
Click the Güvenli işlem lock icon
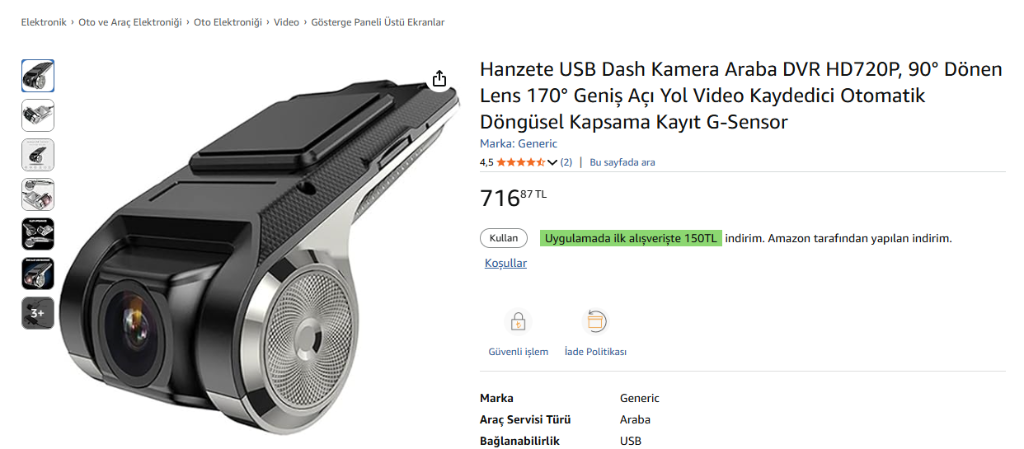[x=518, y=322]
